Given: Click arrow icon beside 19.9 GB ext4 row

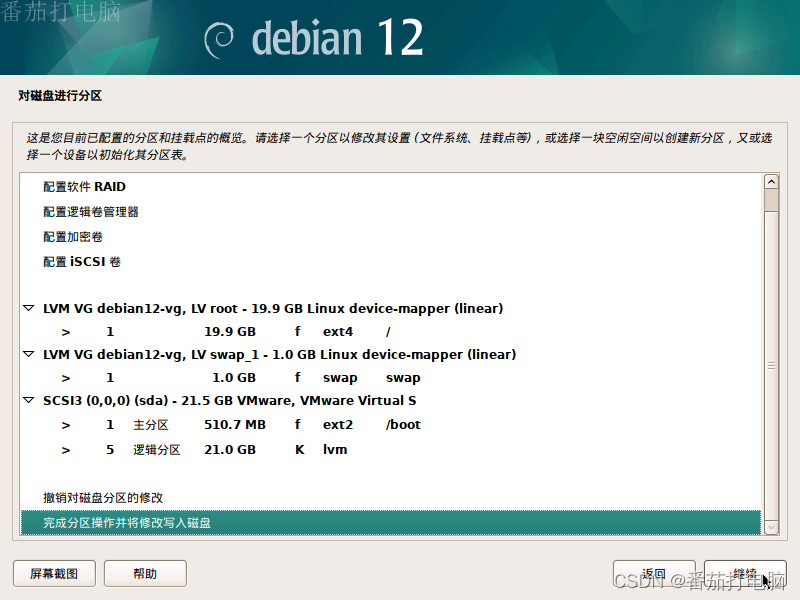Looking at the screenshot, I should click(66, 332).
